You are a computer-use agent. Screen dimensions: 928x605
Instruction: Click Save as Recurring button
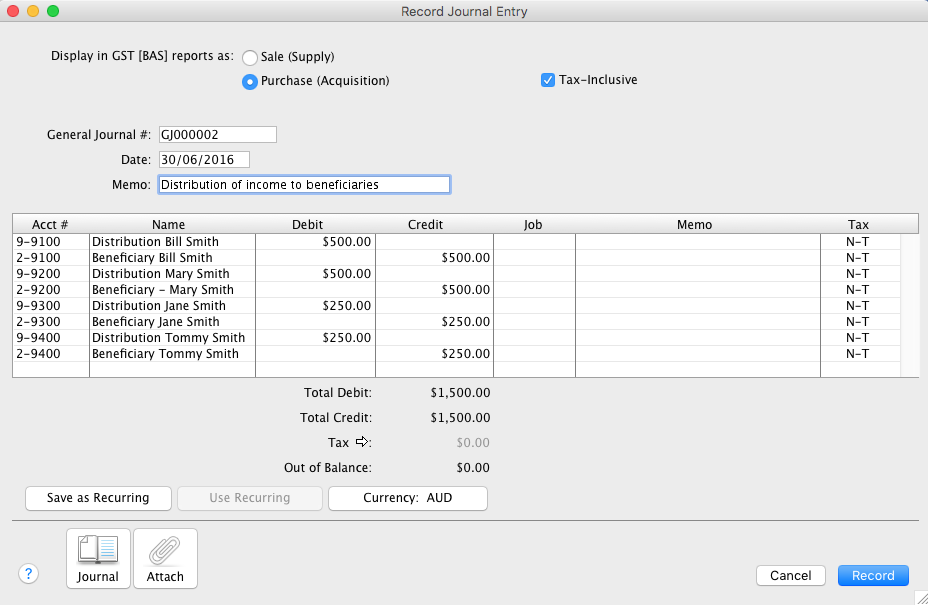coord(98,498)
